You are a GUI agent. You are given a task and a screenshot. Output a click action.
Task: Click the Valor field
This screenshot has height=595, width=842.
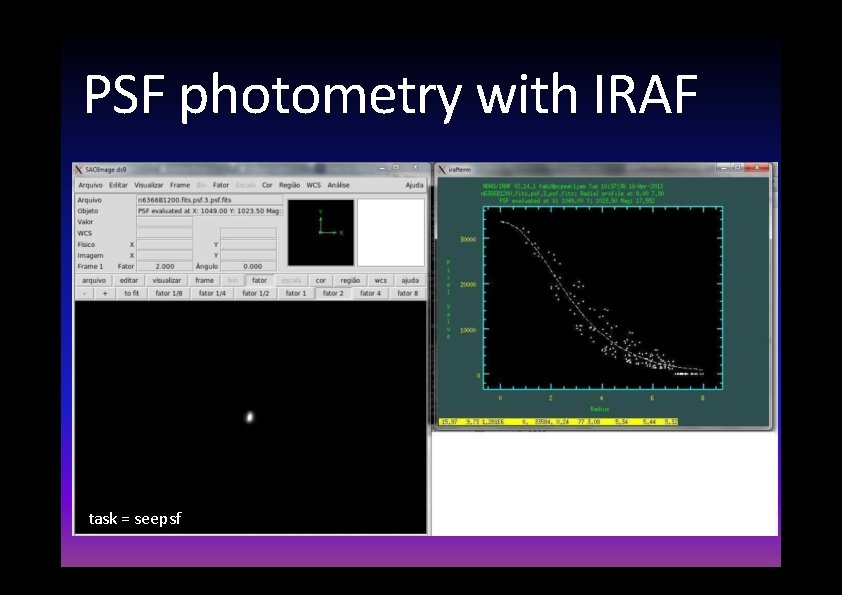click(x=164, y=222)
